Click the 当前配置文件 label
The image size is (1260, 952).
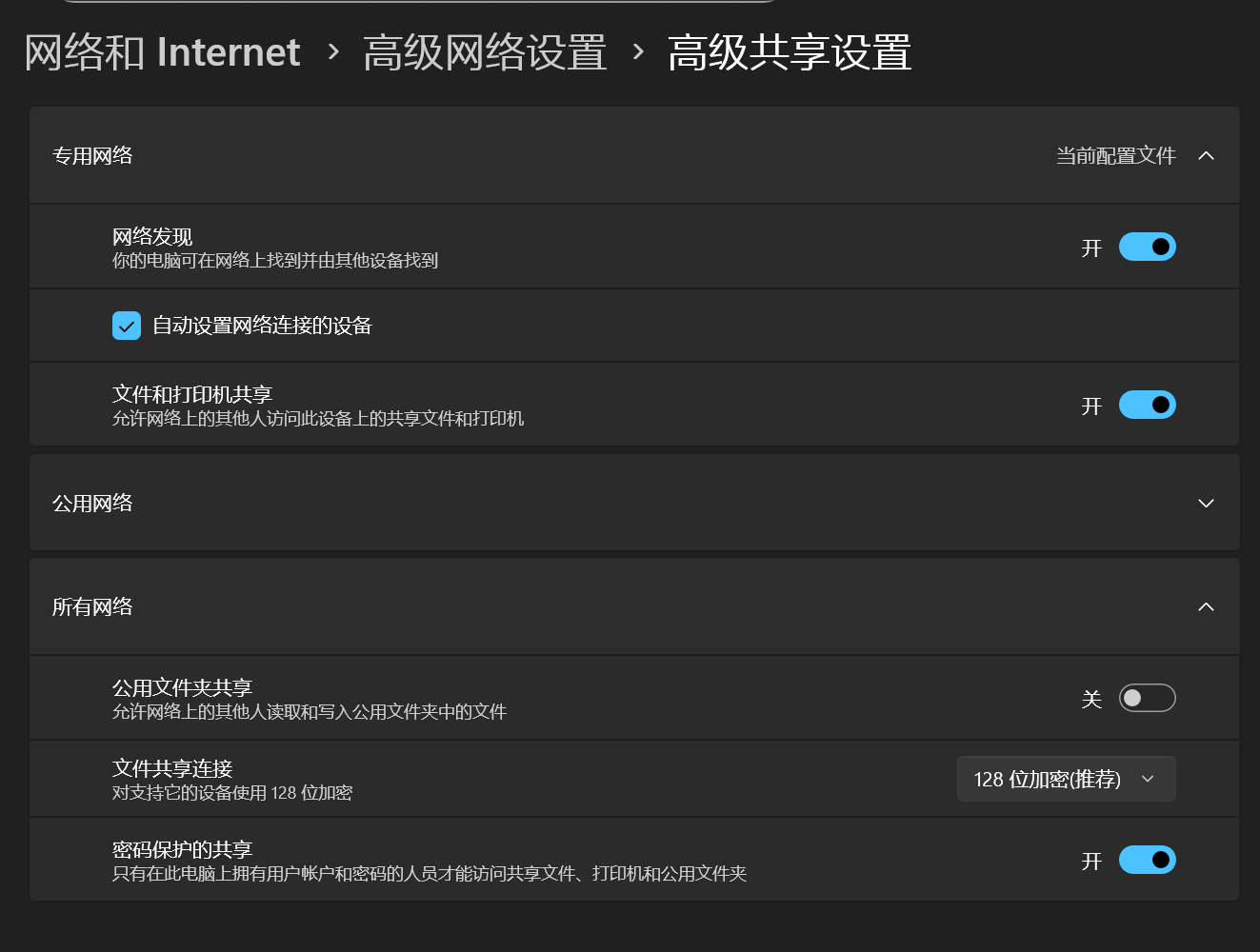click(1115, 155)
